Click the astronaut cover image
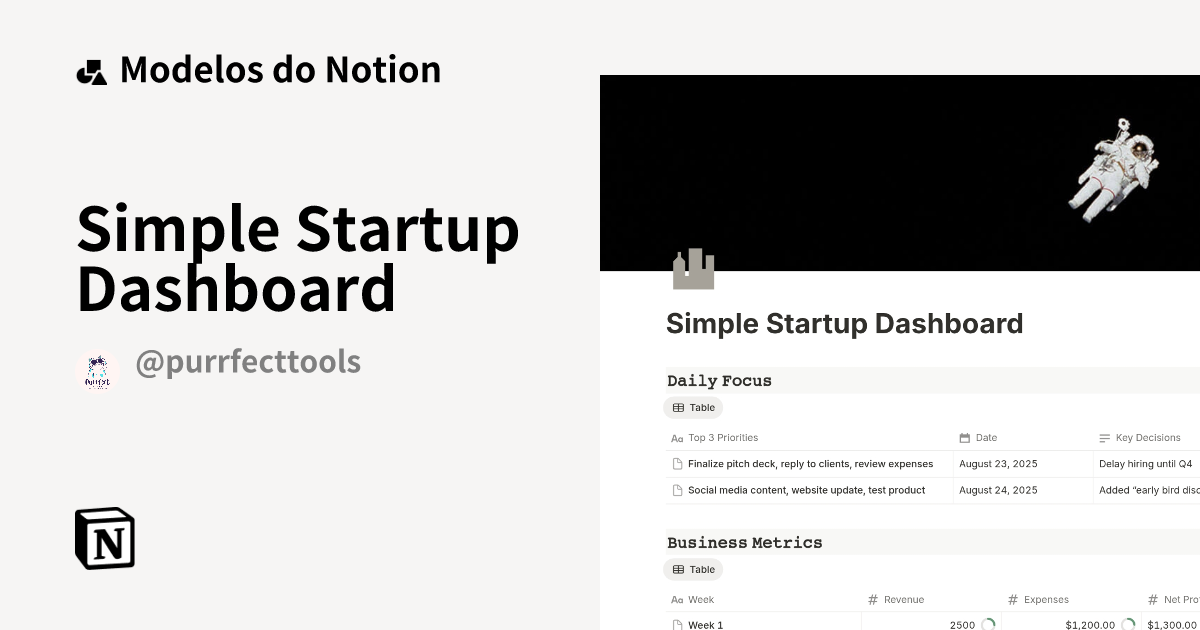The image size is (1200, 630). (x=1110, y=170)
